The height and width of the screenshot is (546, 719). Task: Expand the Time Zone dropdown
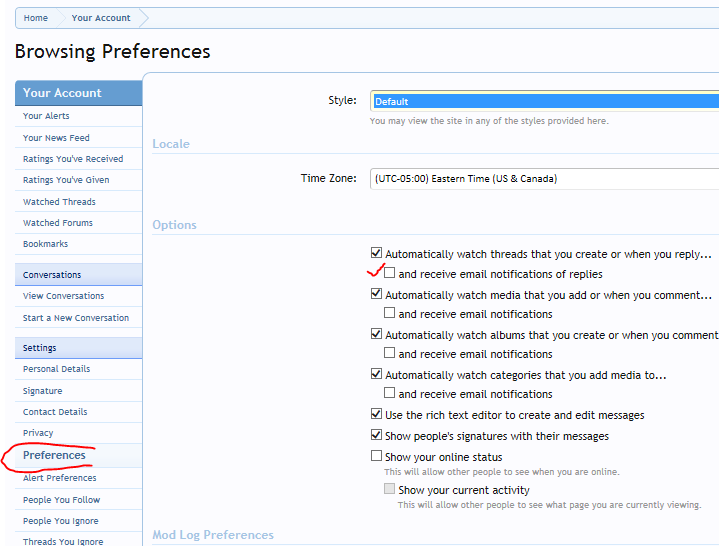[544, 178]
